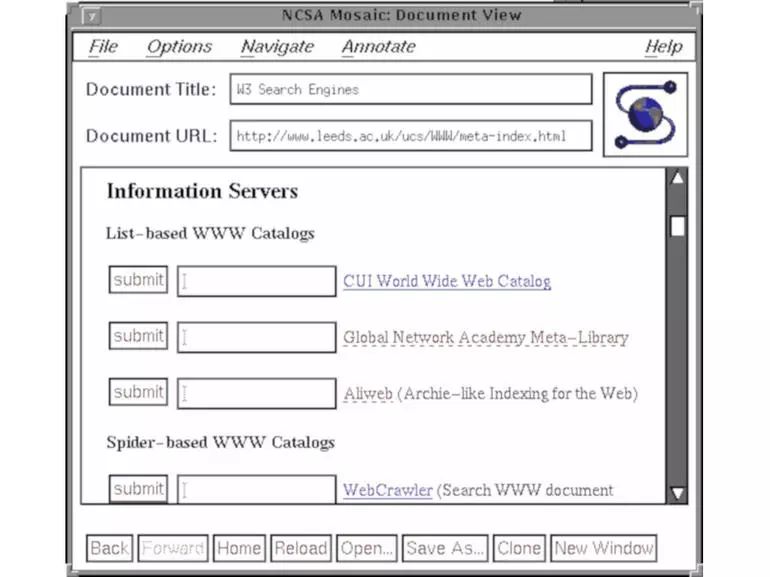This screenshot has height=577, width=770.
Task: Click the Aliweb search text box
Action: click(257, 393)
